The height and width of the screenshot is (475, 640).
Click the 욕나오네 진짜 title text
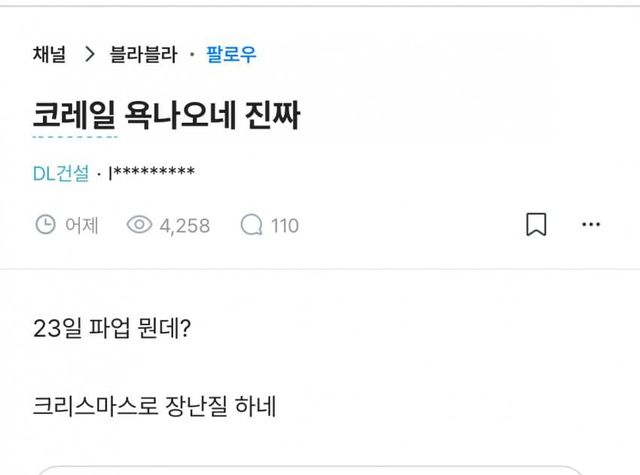pos(210,116)
